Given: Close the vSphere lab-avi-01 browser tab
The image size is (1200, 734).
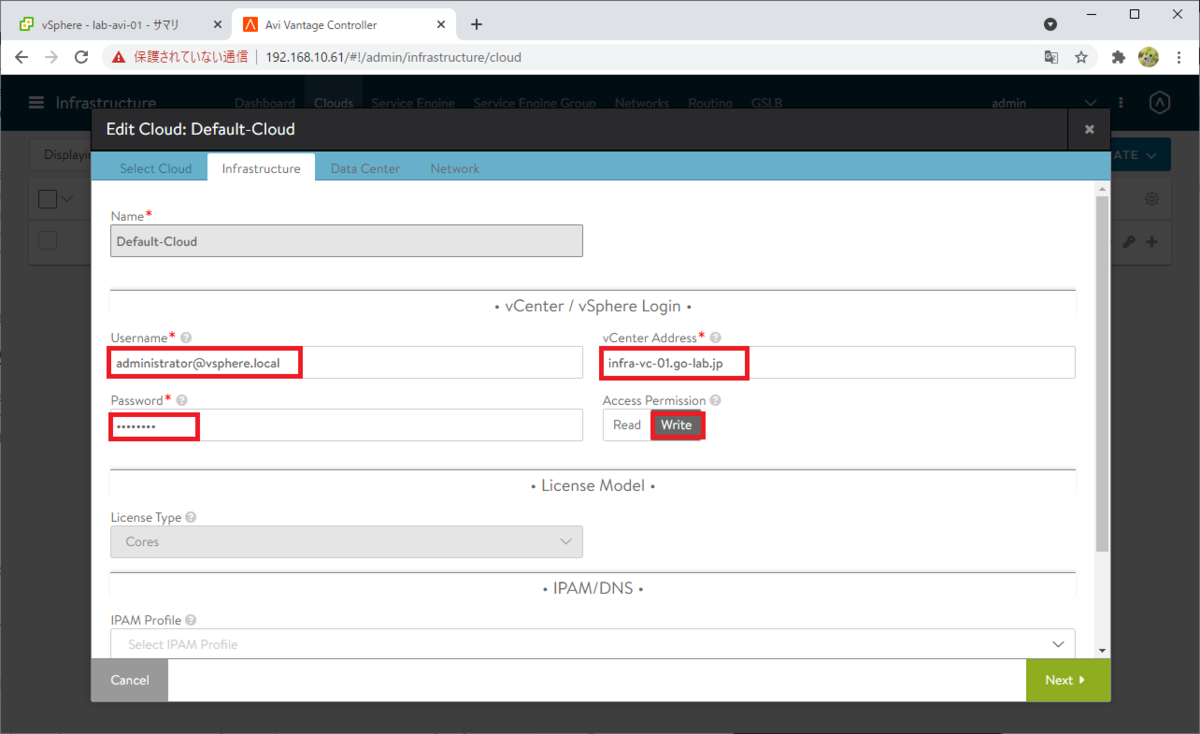Looking at the screenshot, I should [x=218, y=25].
